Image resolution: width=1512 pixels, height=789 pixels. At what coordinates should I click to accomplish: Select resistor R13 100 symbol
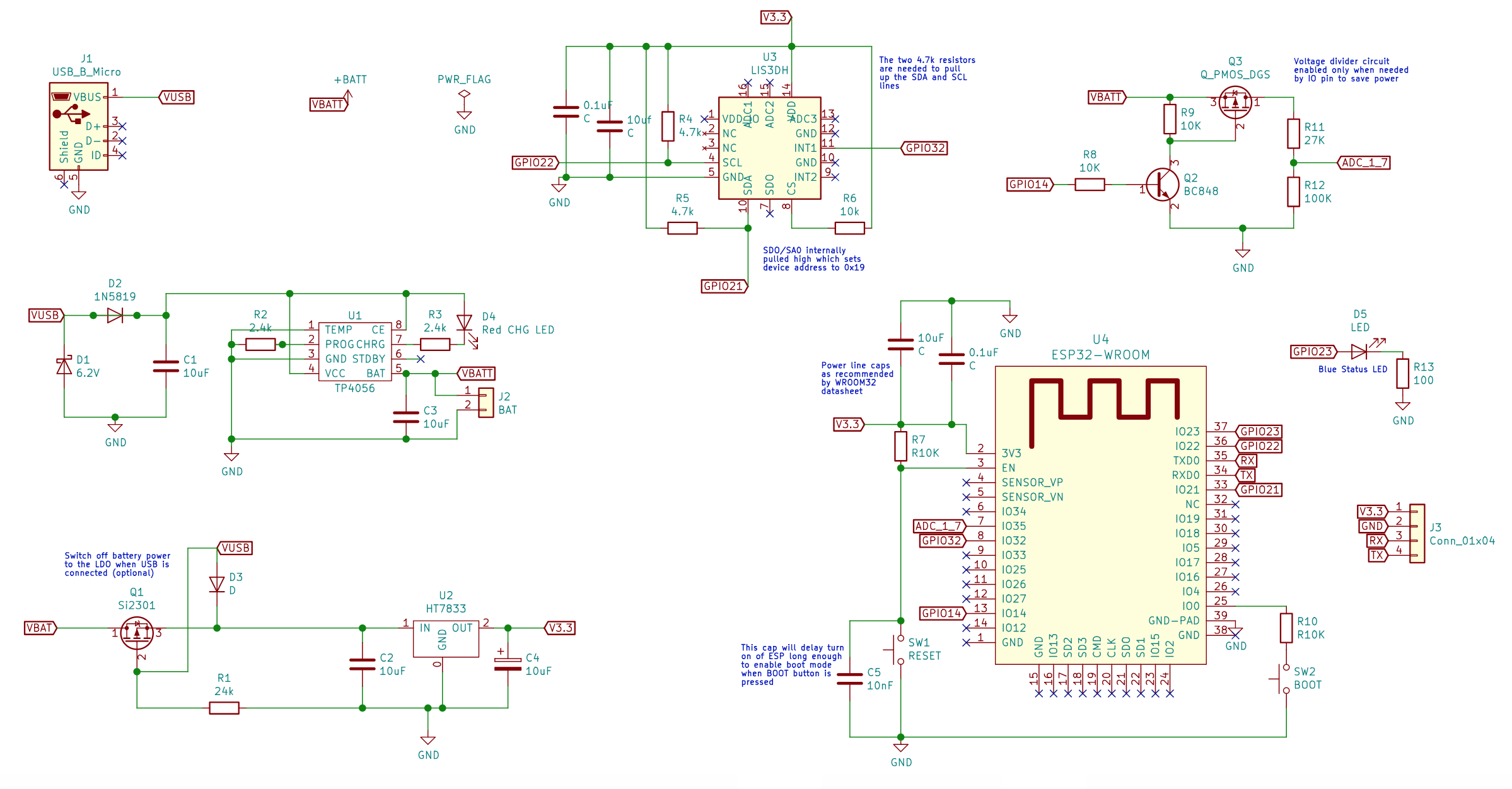[1403, 373]
